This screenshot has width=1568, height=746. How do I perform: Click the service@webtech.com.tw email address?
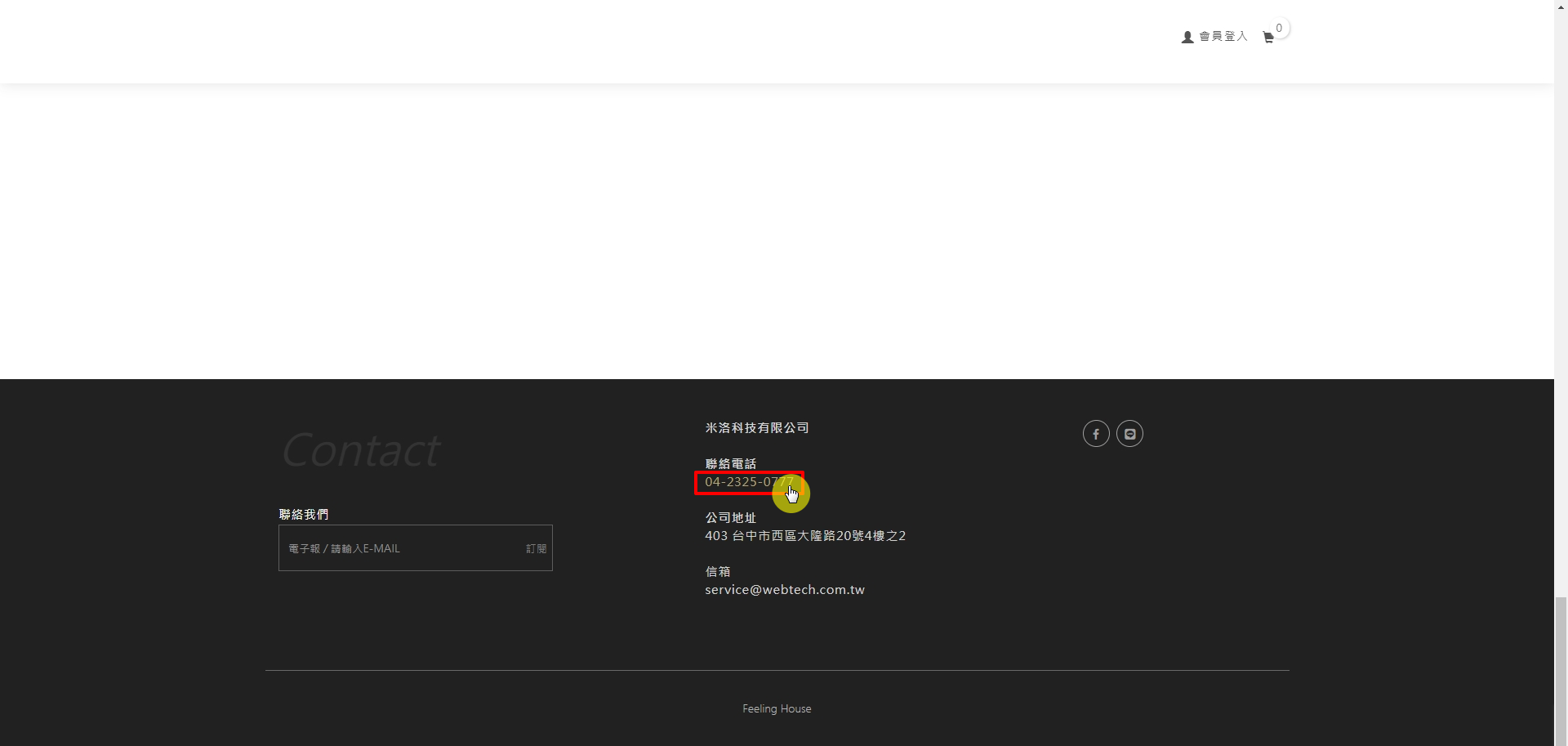784,590
